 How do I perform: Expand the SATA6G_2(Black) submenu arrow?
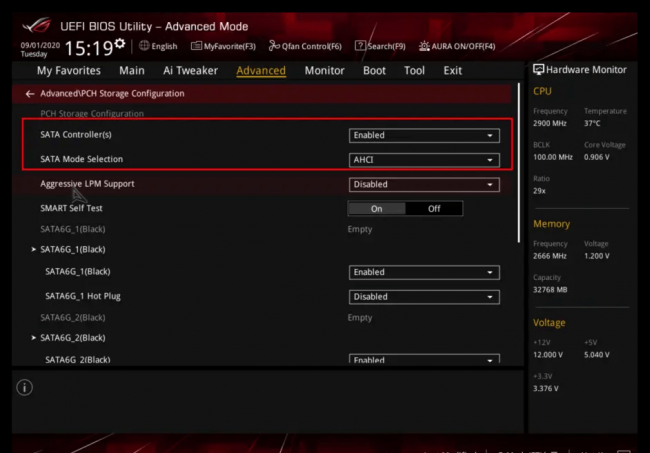pos(34,338)
